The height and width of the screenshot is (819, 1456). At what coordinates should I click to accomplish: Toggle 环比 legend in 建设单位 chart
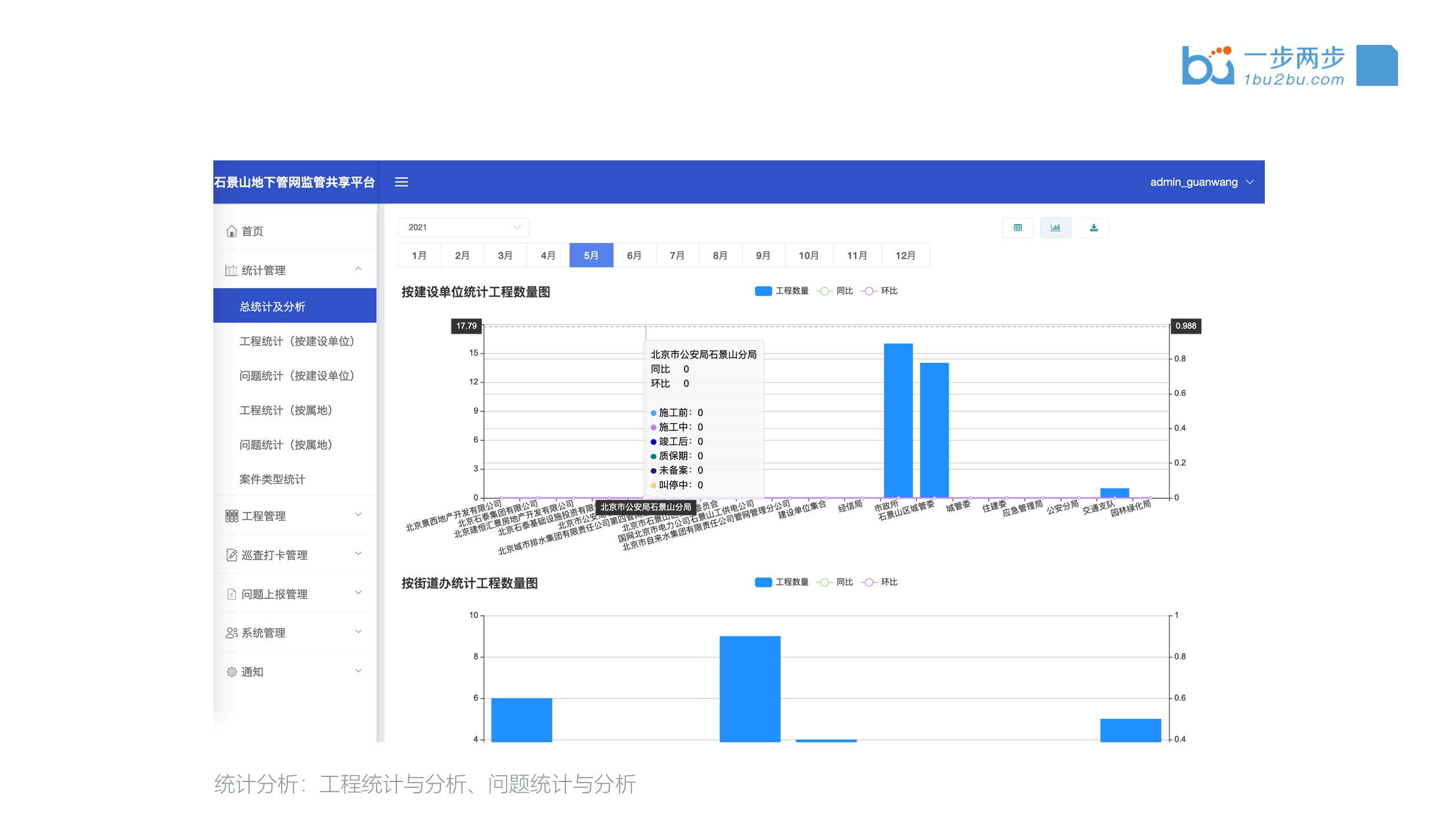(x=879, y=291)
